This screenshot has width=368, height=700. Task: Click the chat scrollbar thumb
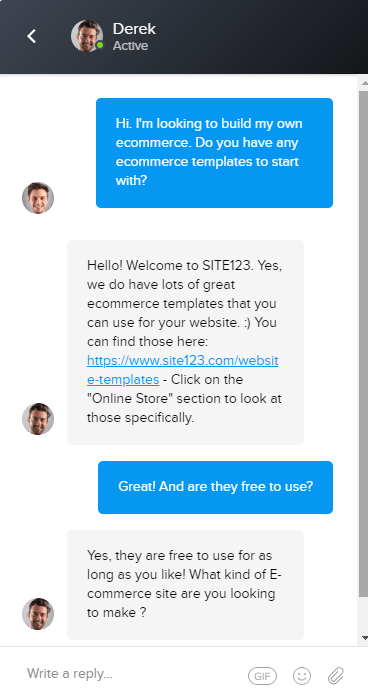point(363,344)
